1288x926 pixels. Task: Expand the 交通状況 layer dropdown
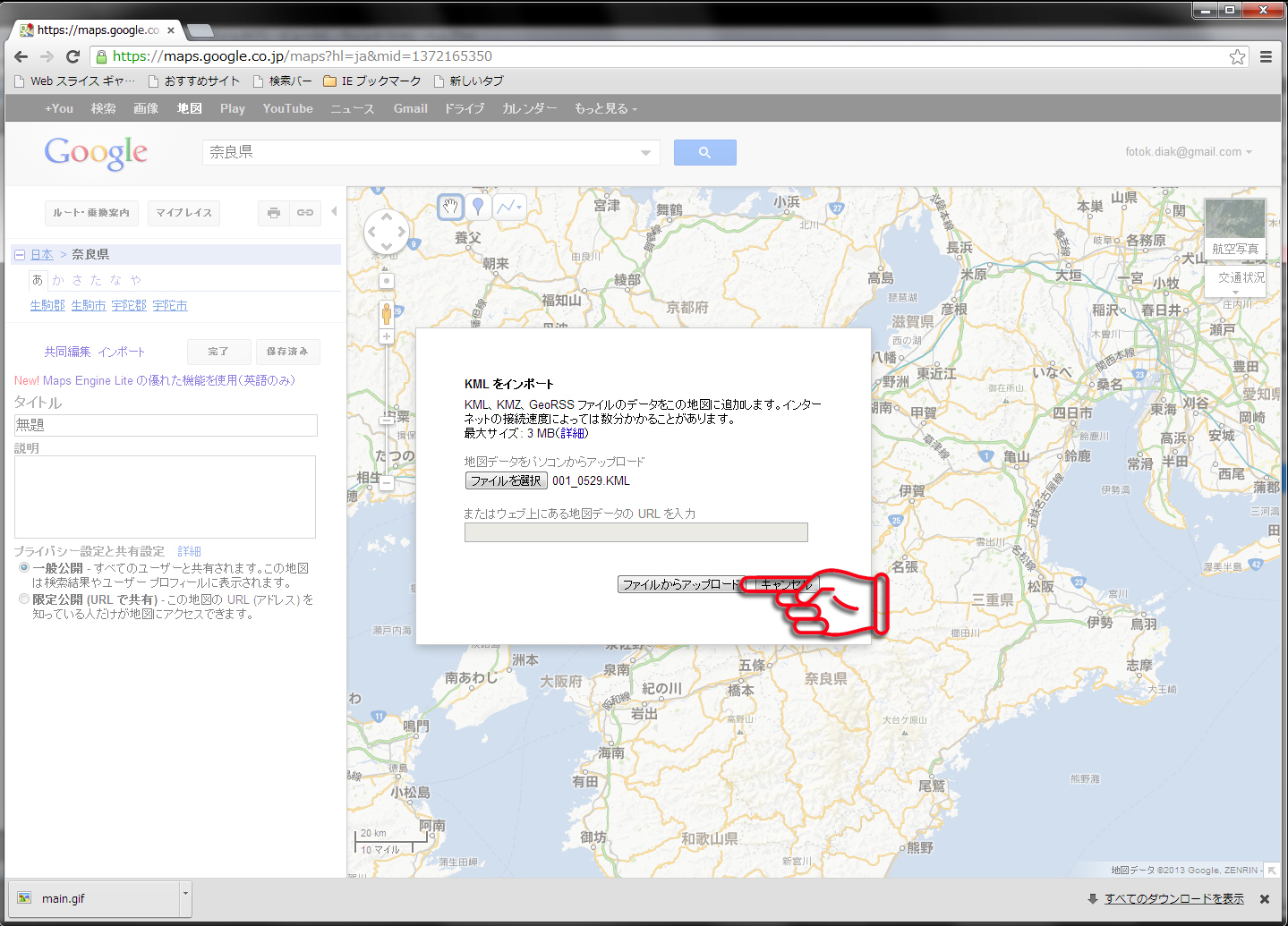coord(1235,292)
